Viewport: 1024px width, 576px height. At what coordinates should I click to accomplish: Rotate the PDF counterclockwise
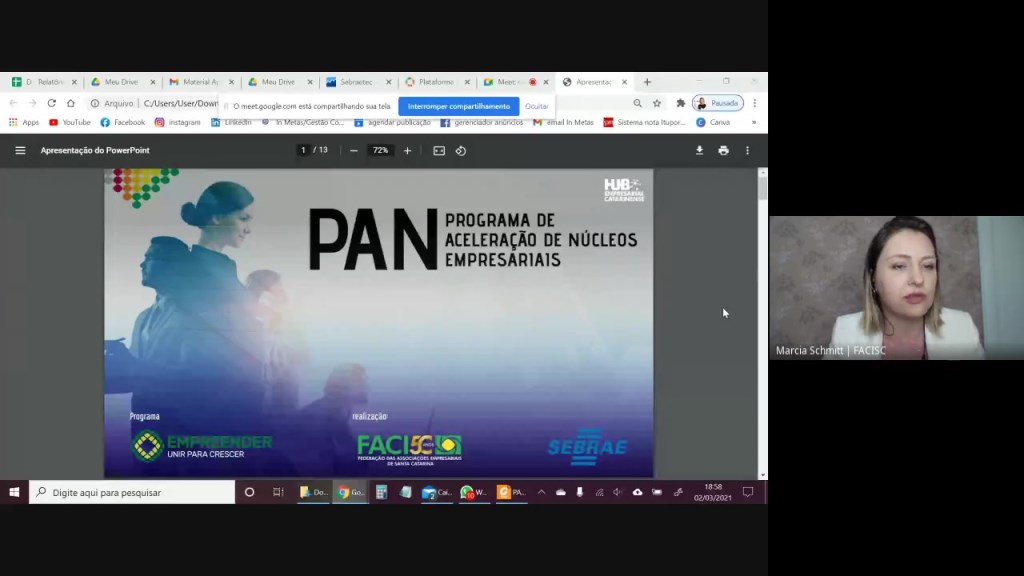(460, 151)
